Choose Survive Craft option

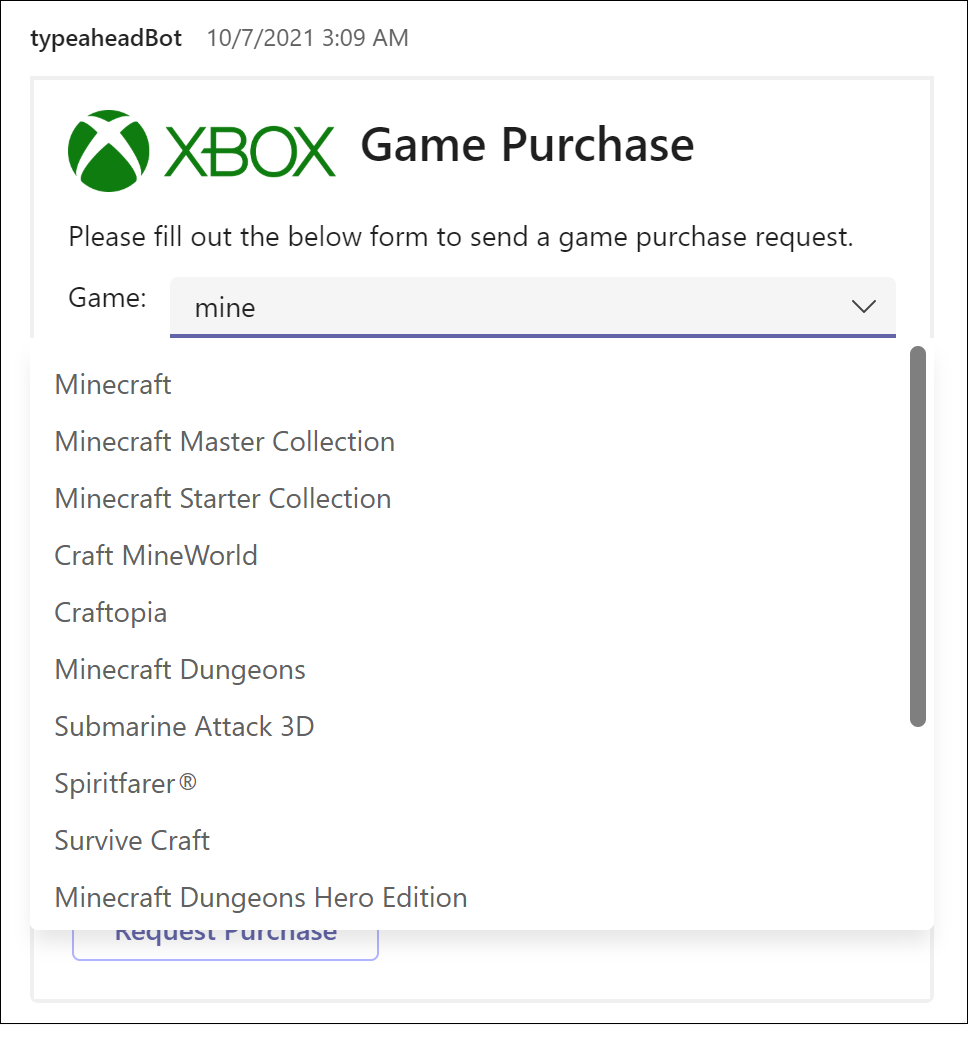tap(132, 840)
